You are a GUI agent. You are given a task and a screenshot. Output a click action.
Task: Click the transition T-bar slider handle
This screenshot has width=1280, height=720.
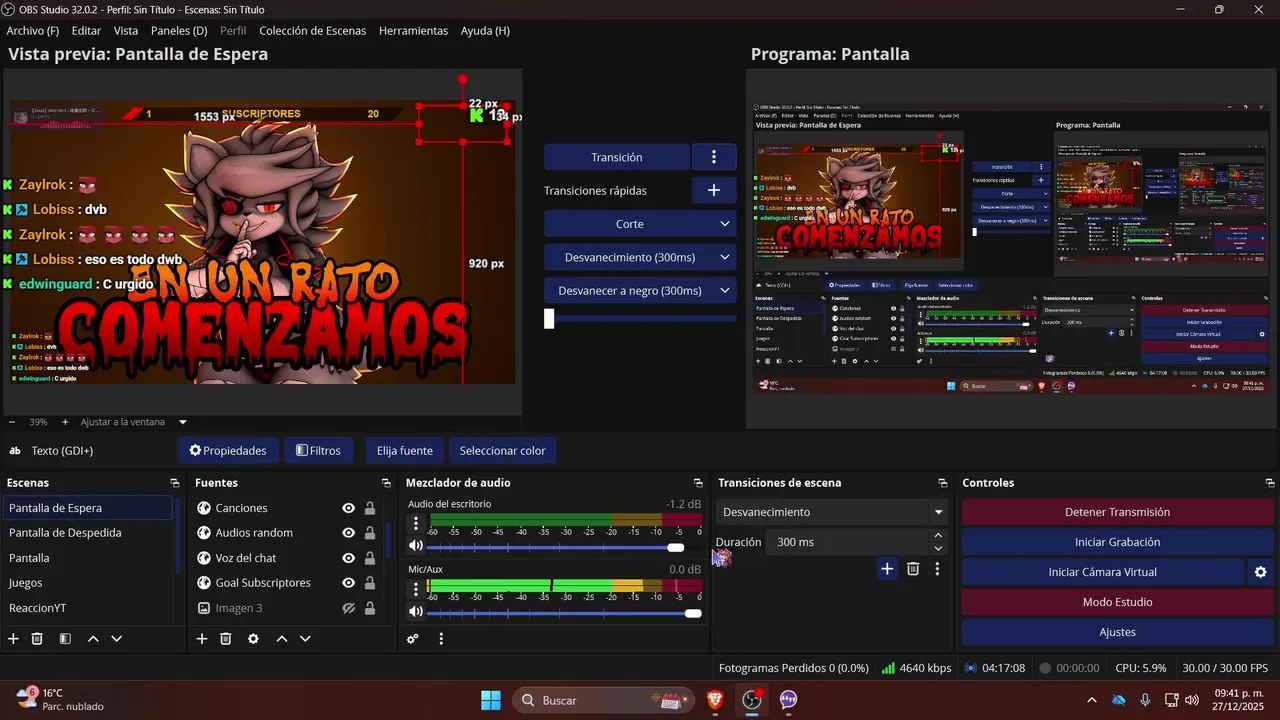[549, 319]
